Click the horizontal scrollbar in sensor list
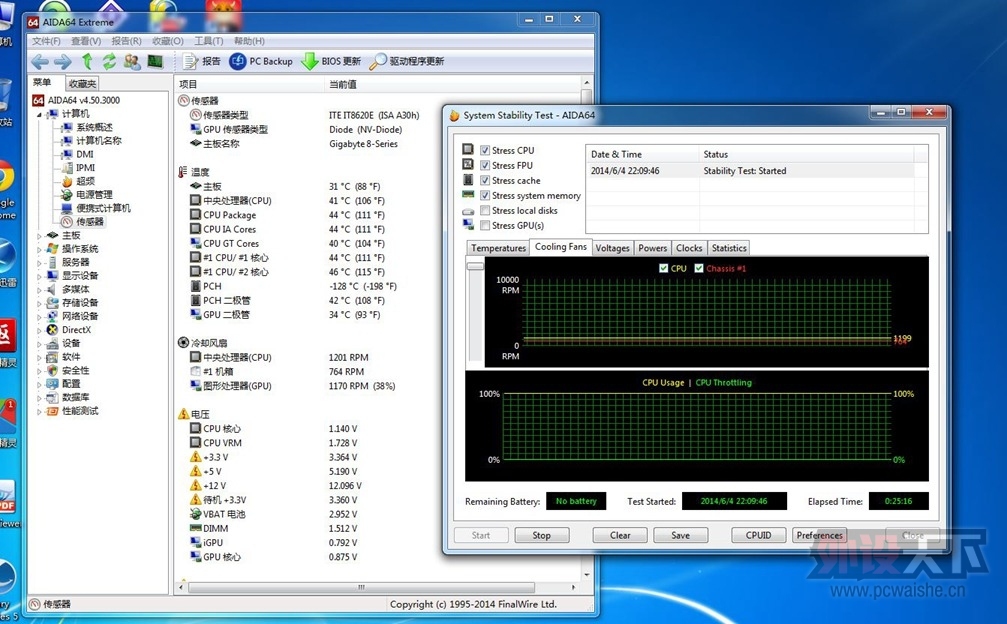 click(362, 587)
